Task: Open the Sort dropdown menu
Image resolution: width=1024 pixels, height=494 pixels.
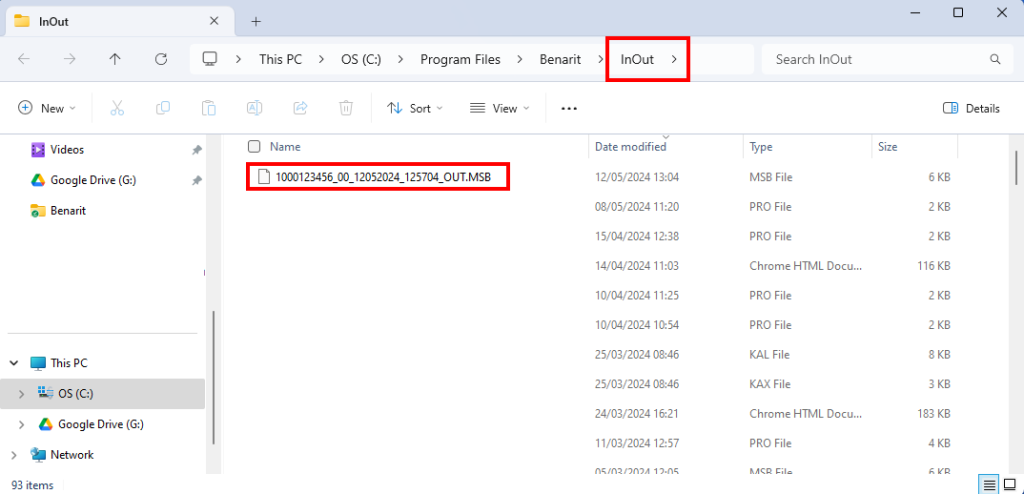Action: (x=414, y=108)
